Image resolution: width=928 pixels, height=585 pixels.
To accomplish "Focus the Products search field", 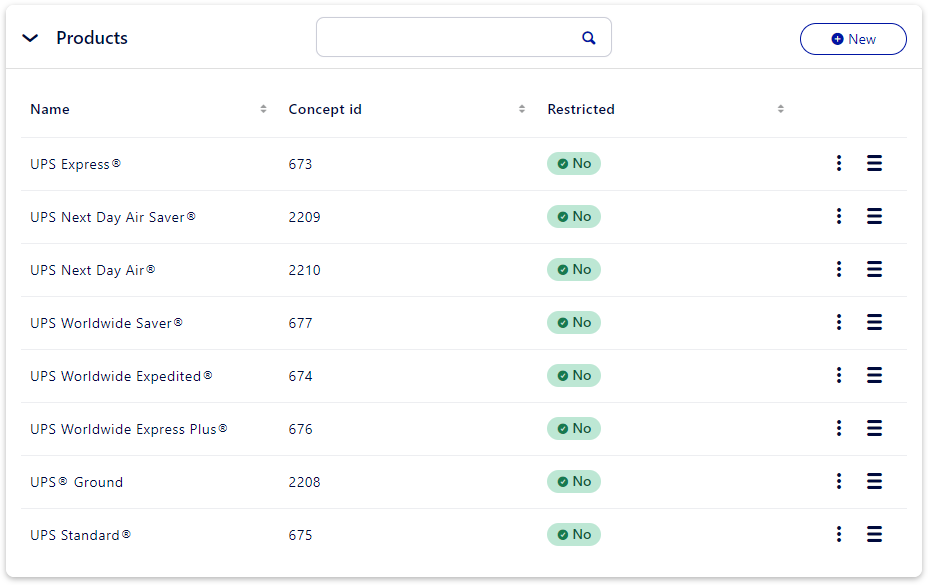I will click(463, 37).
